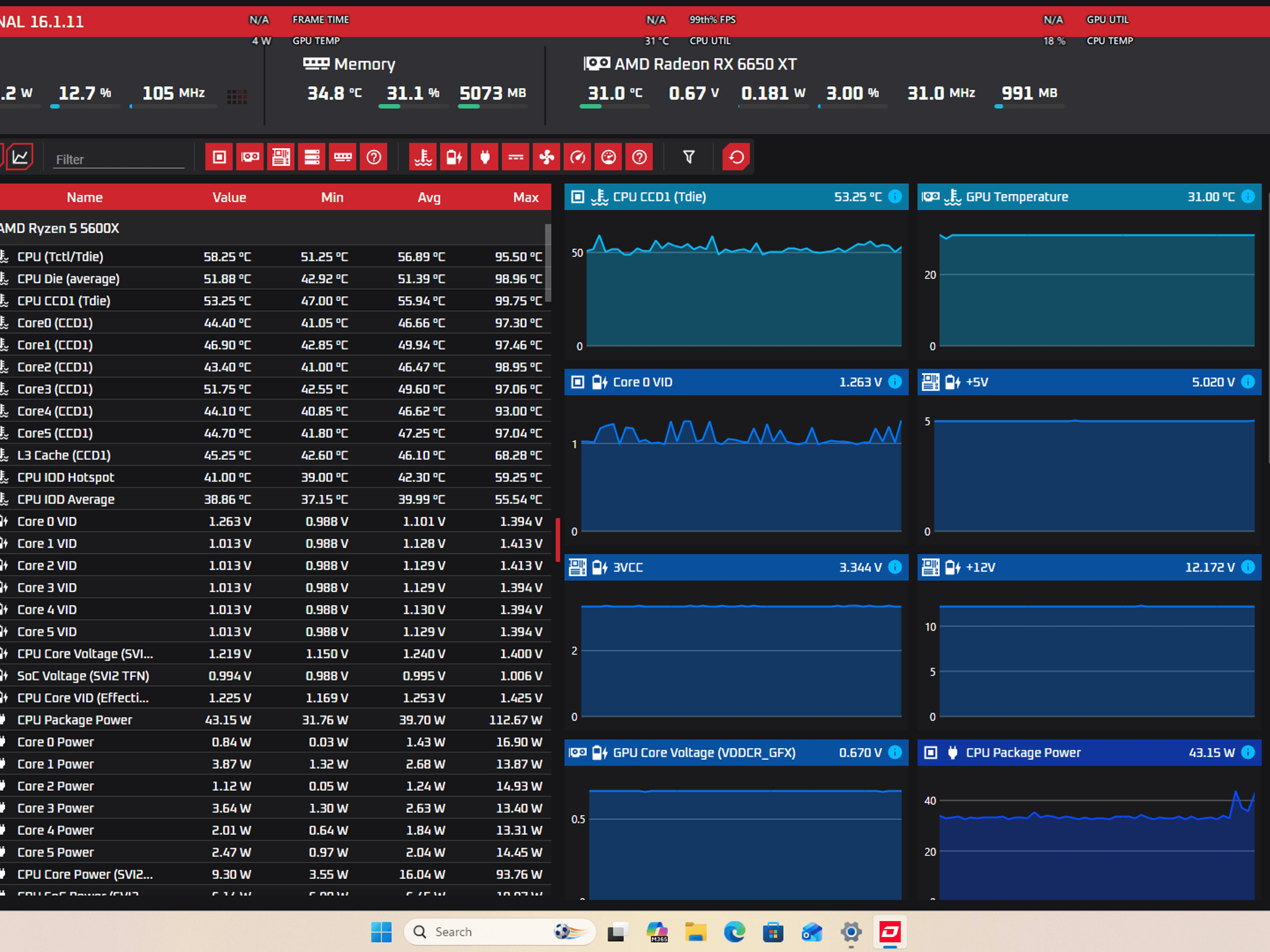Click the Filter text input field

click(118, 159)
